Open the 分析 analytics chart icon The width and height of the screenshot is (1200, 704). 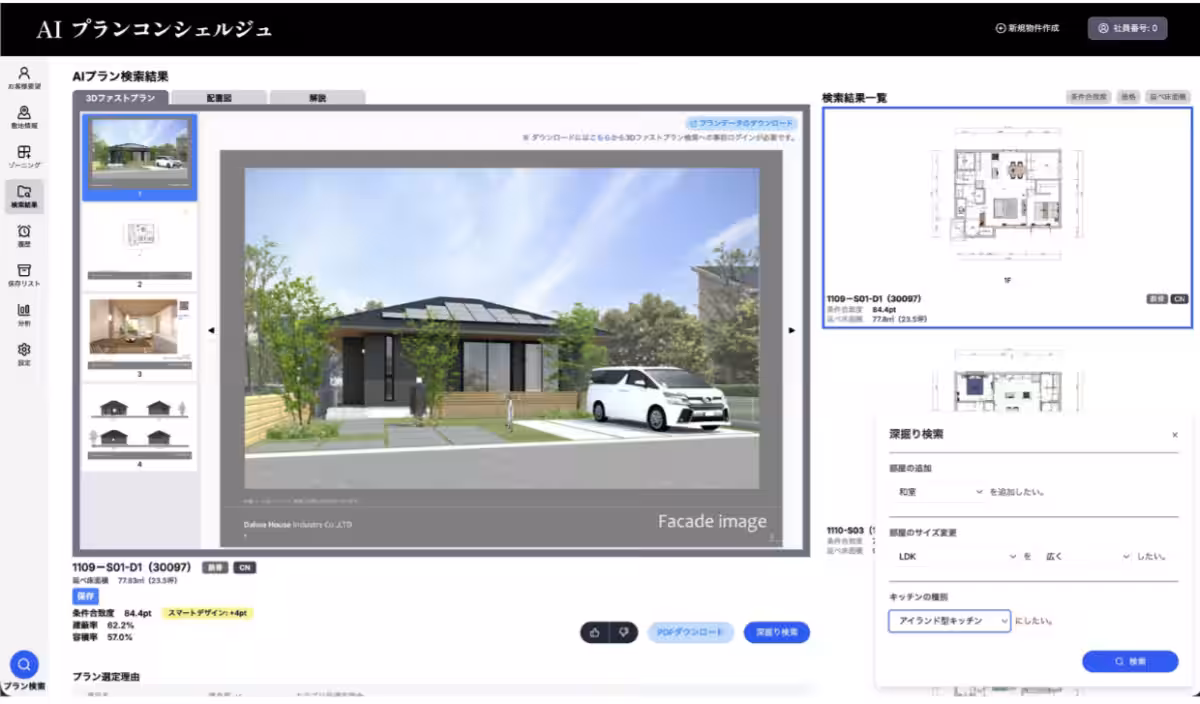pyautogui.click(x=24, y=311)
